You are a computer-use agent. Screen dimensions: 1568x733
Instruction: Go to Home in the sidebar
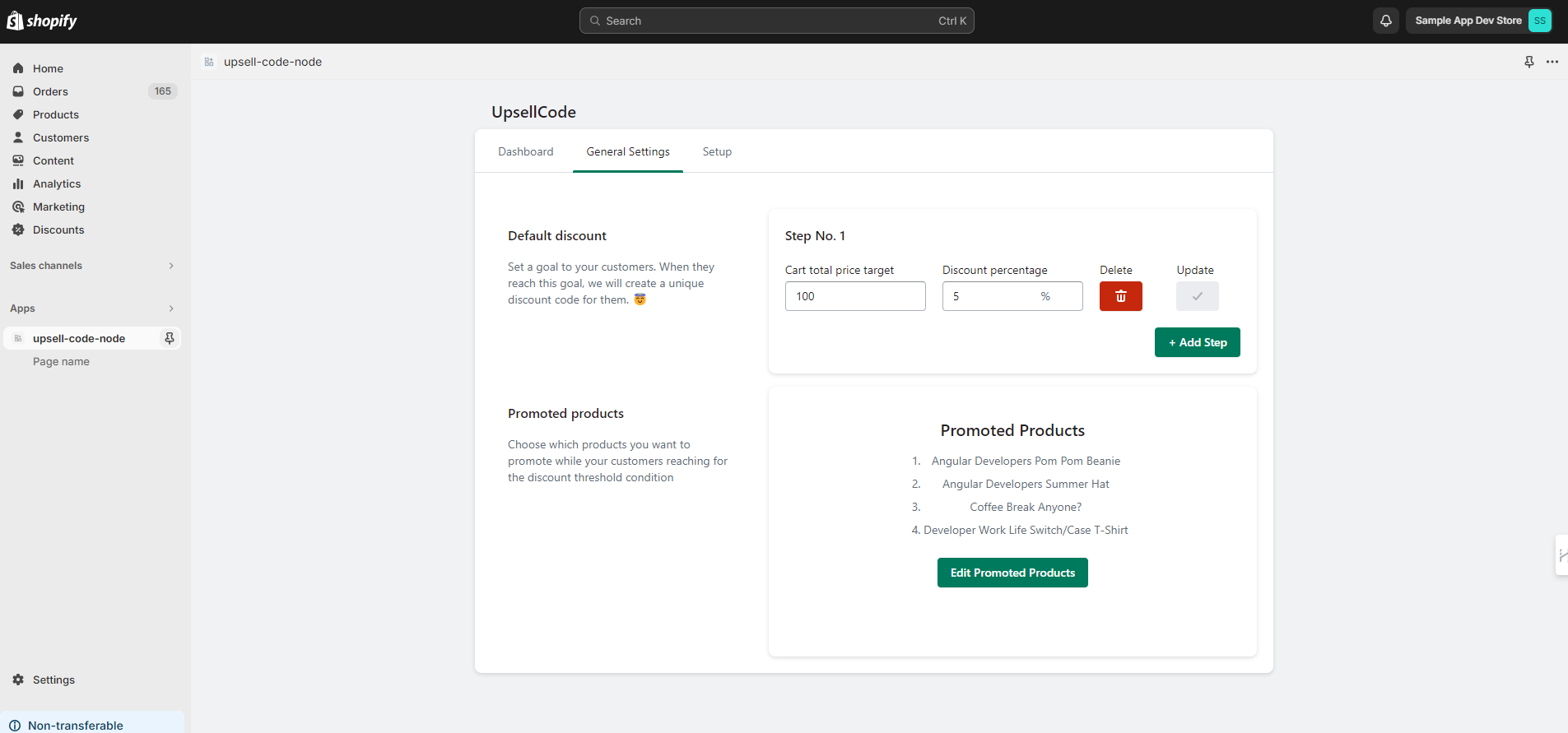(48, 68)
